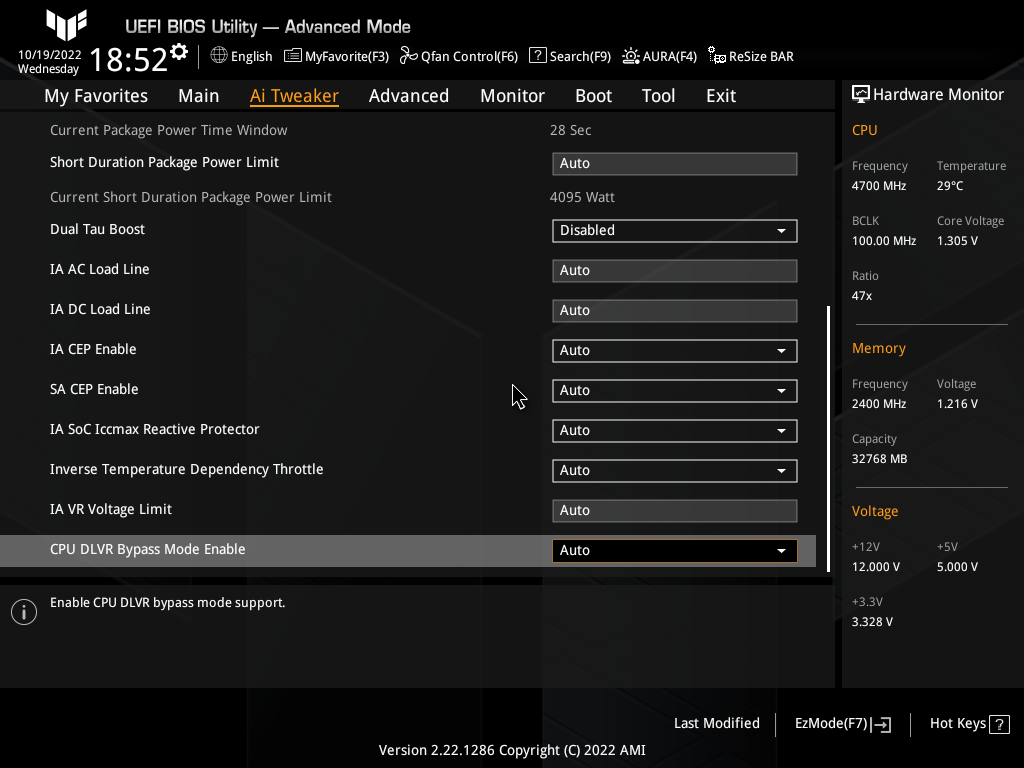
Task: Click the Hardware Monitor panel icon
Action: 862,93
